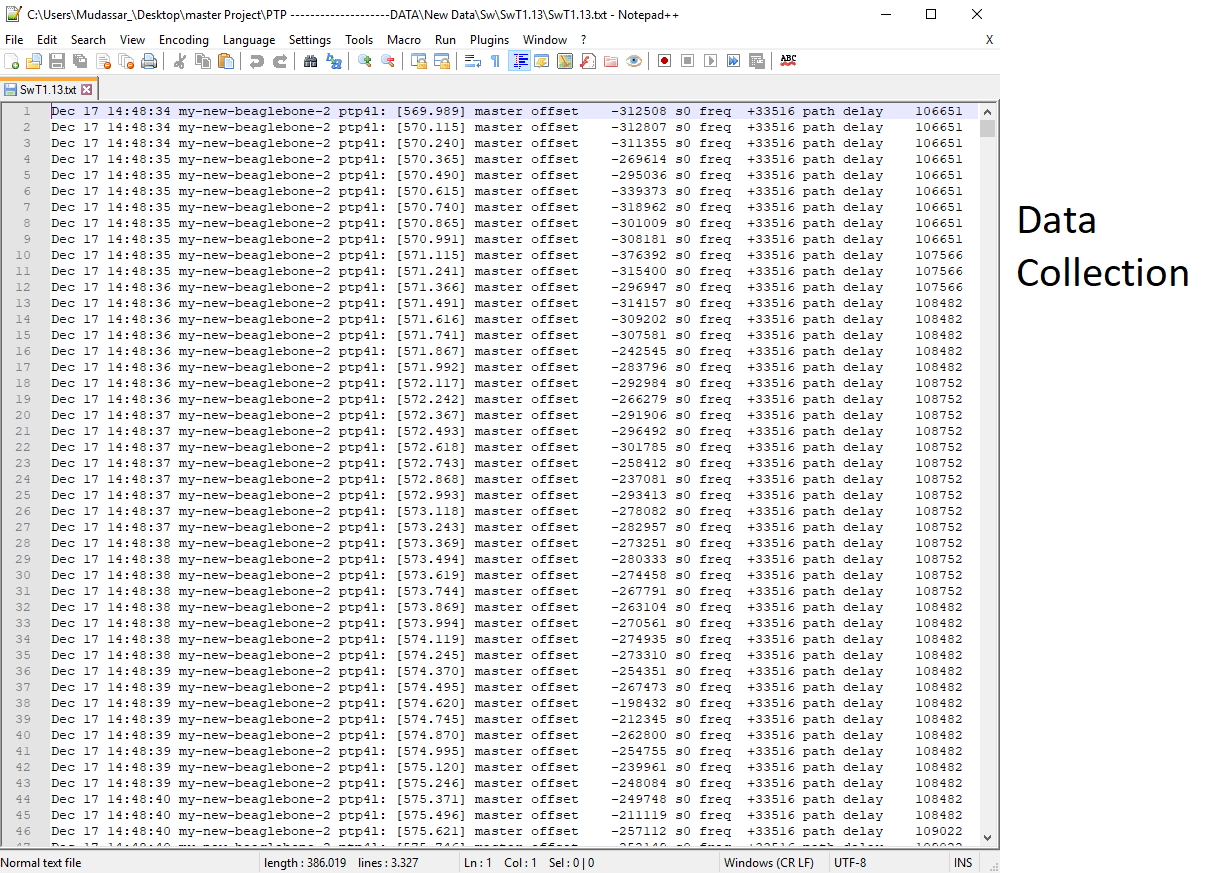Viewport: 1212px width, 873px height.
Task: Undo the last edit via toolbar
Action: (257, 61)
